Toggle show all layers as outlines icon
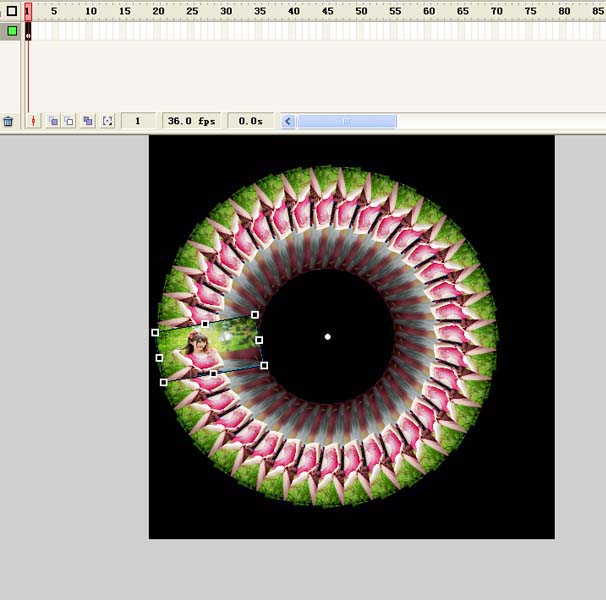606x600 pixels. click(x=12, y=11)
